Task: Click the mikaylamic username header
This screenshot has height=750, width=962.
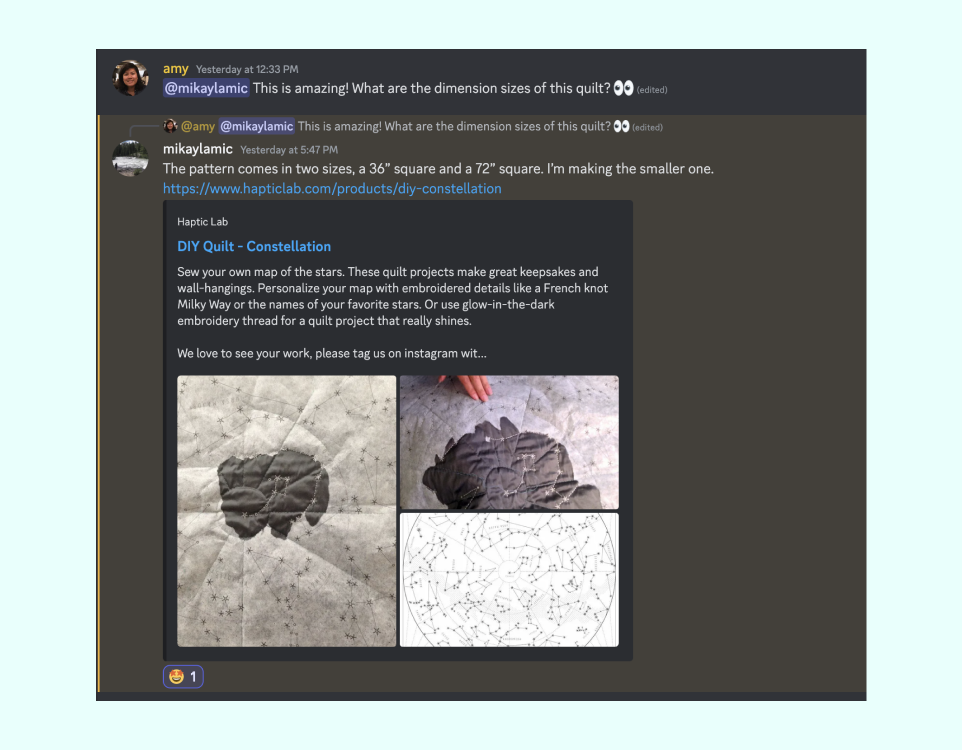Action: (x=197, y=149)
